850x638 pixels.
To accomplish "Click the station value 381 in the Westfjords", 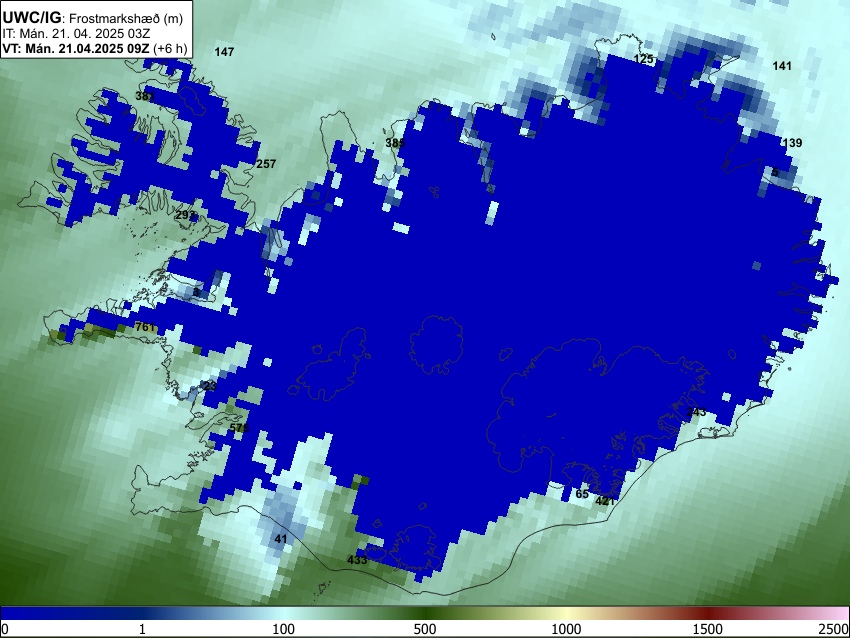I will point(145,96).
